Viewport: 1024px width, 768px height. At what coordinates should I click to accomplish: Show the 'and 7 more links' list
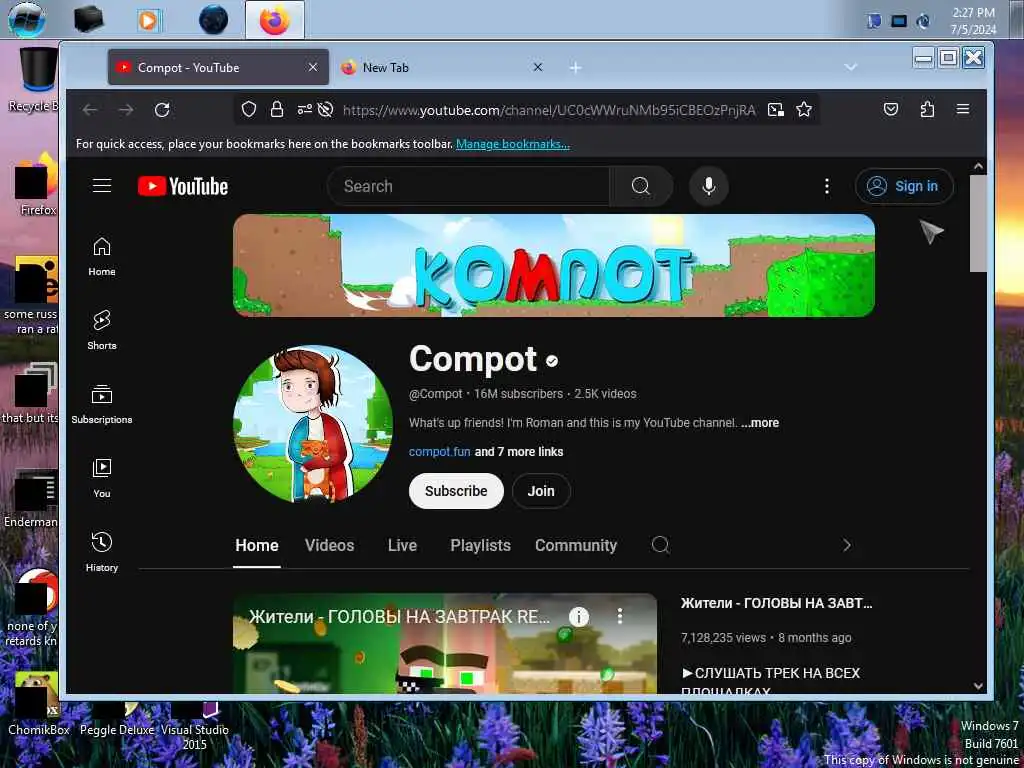point(519,452)
